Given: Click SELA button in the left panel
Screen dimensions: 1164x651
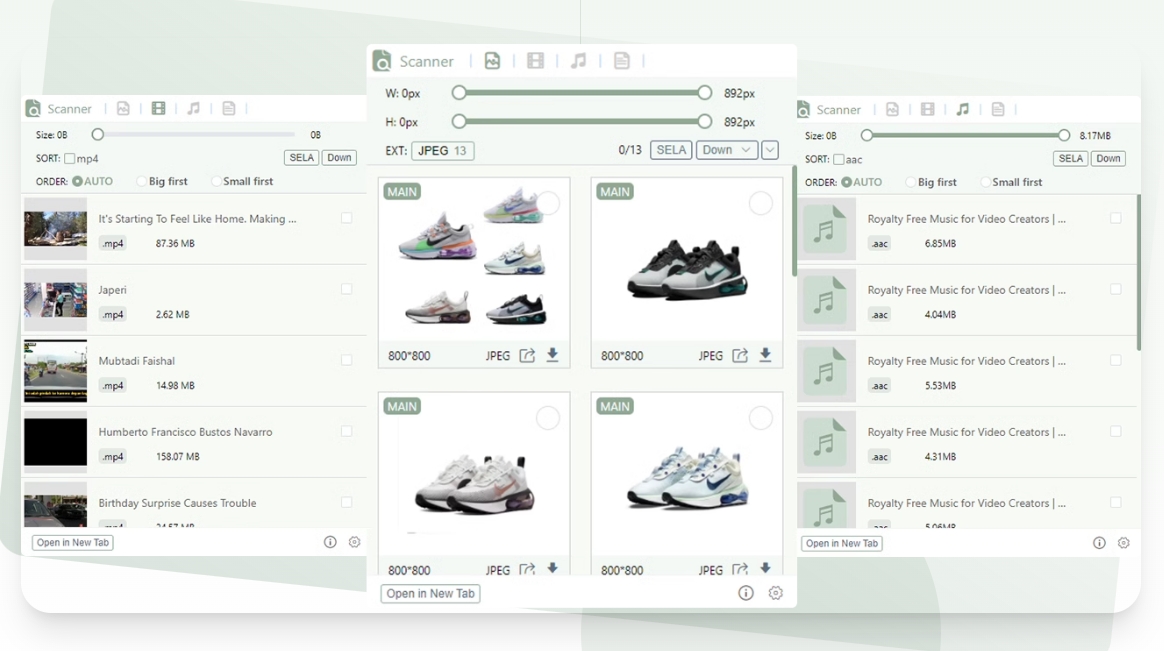Looking at the screenshot, I should [301, 157].
